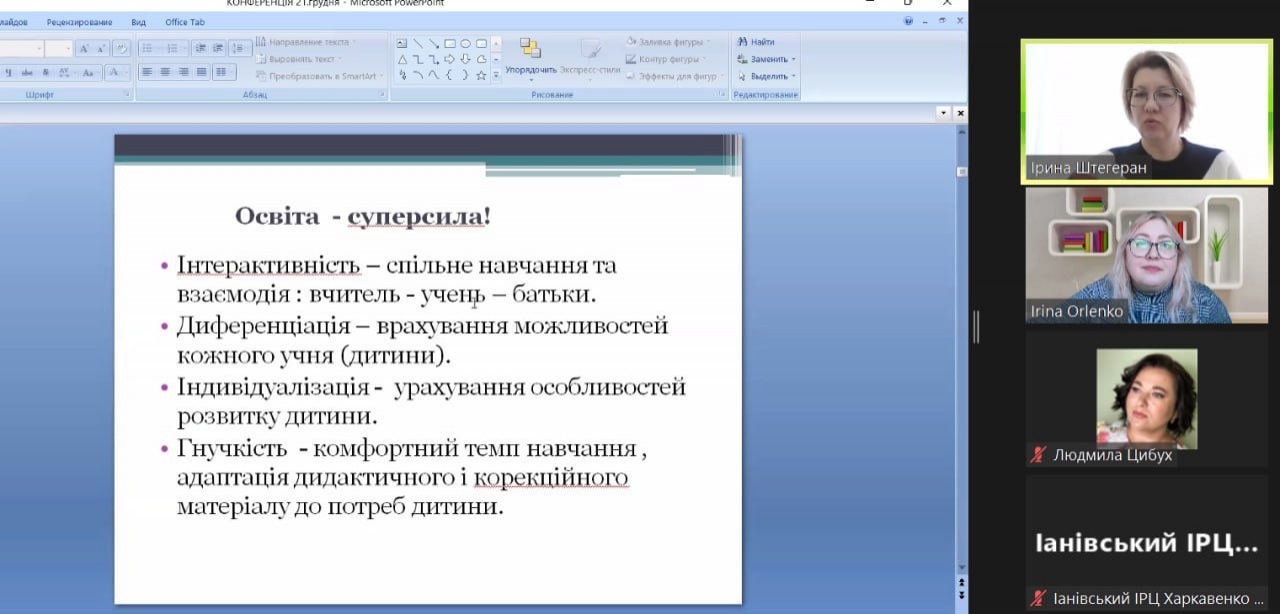Click the Arrange (Упорядочить) icon
Screen dimensions: 1280x614
point(530,50)
